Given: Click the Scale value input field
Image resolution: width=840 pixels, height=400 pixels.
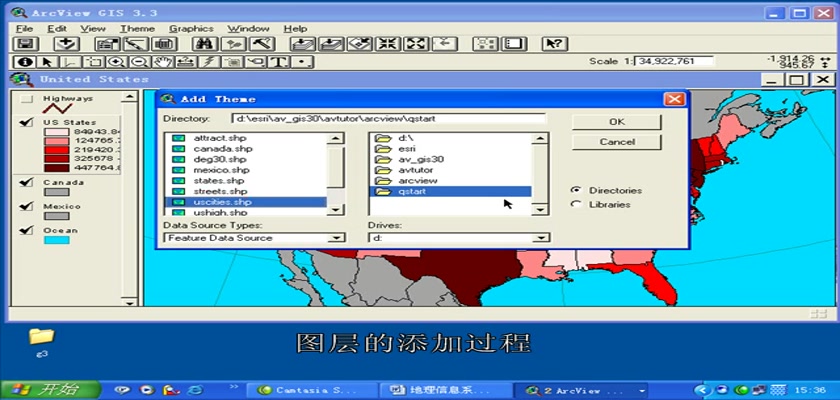Looking at the screenshot, I should (673, 61).
